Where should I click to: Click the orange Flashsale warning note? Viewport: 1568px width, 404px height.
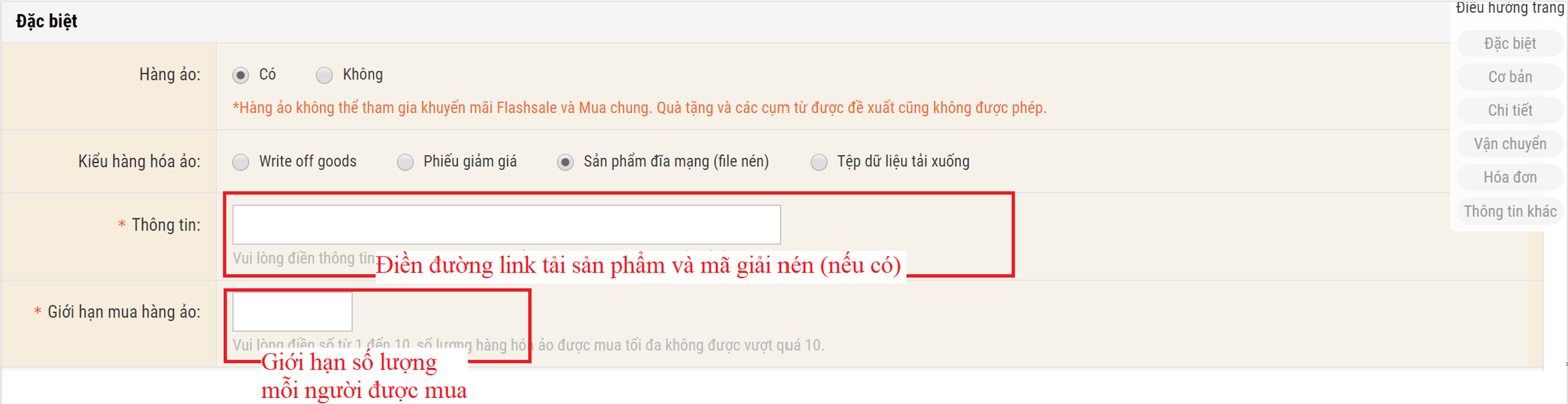click(x=639, y=107)
